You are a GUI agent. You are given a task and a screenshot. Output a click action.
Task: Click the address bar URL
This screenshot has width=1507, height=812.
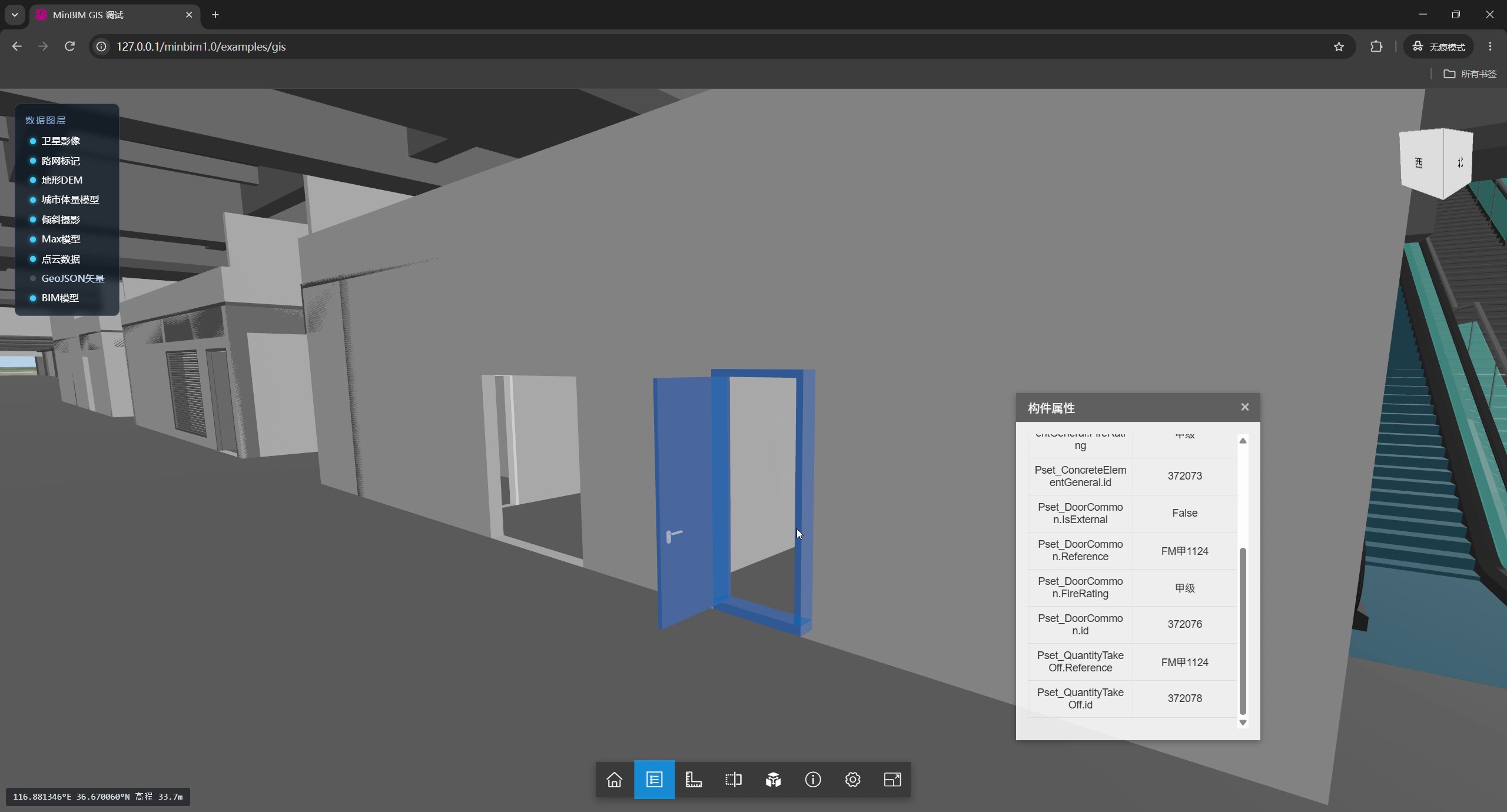coord(201,46)
